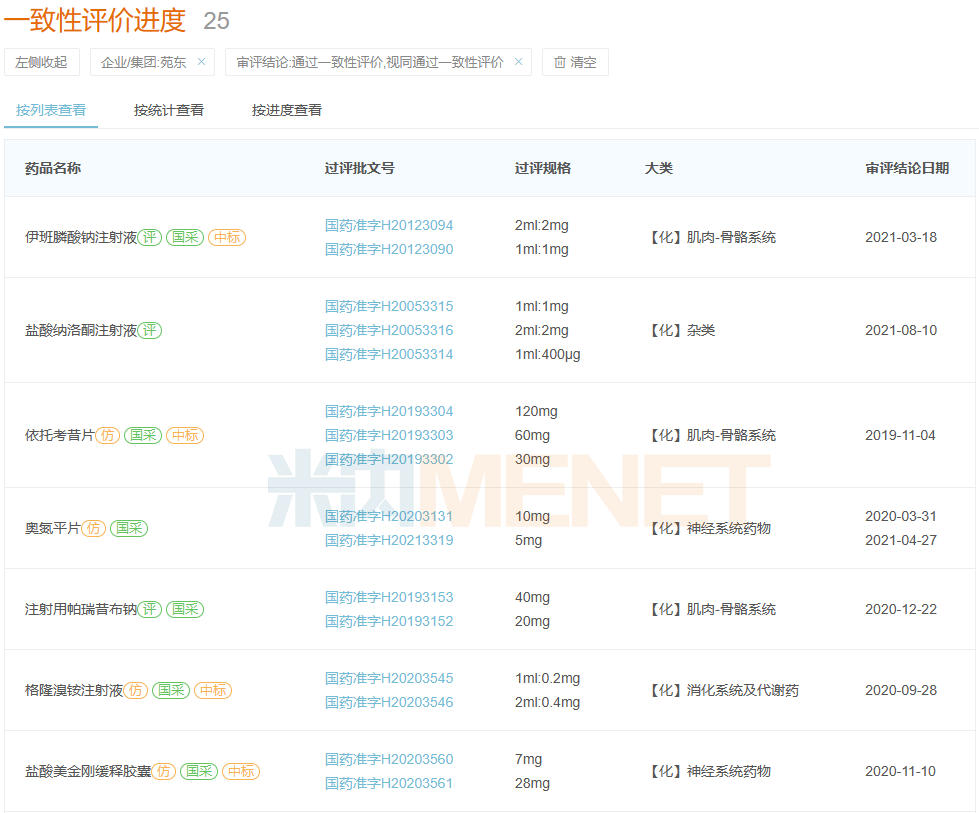Open approval number 国药准字H20193304
Screen dimensions: 979x813
(389, 412)
